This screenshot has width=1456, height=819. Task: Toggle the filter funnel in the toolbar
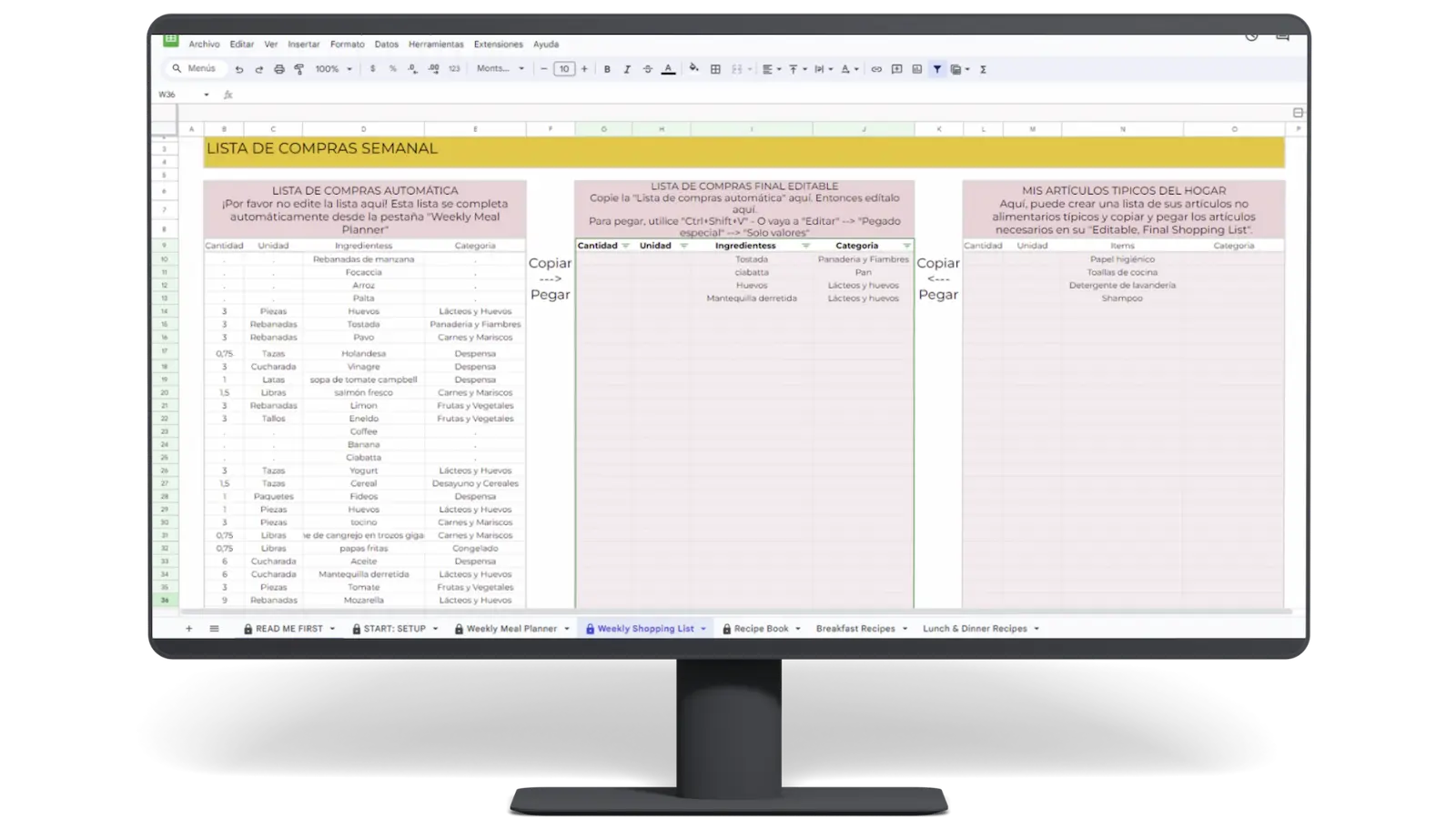(x=936, y=69)
